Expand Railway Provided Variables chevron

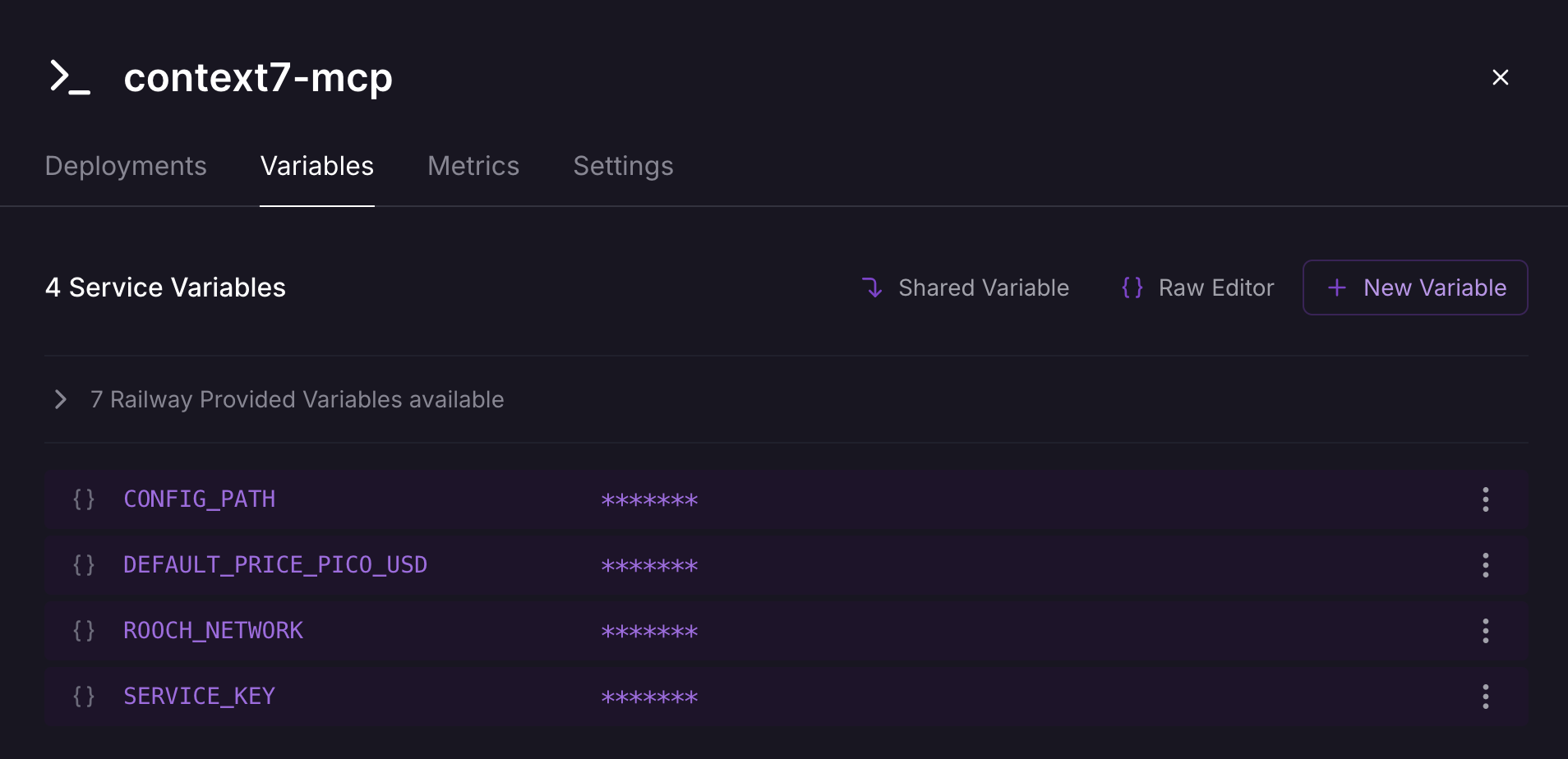pos(60,399)
